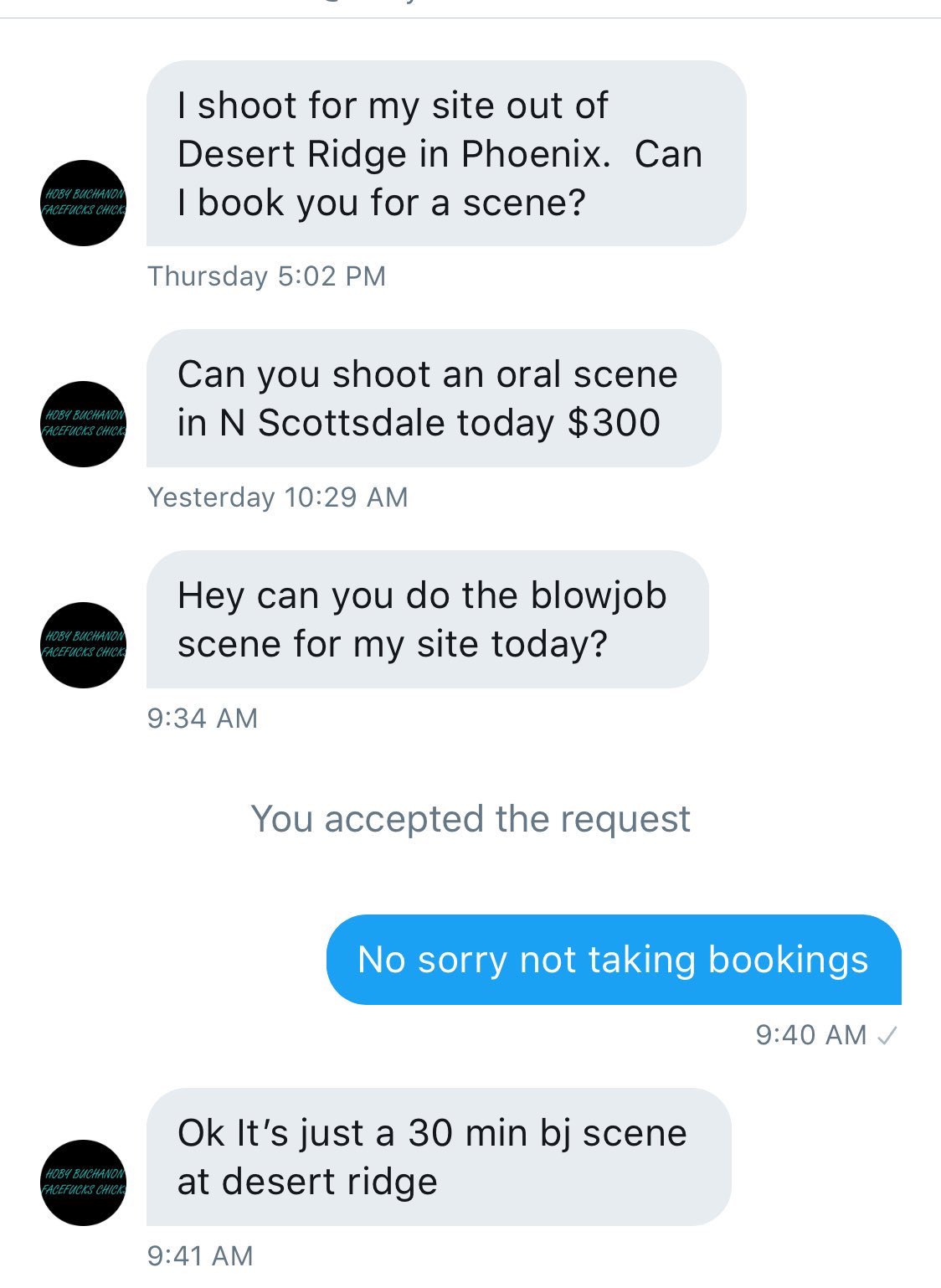
Task: Tap the "Yesterday 10:29 AM" timestamp
Action: [277, 497]
